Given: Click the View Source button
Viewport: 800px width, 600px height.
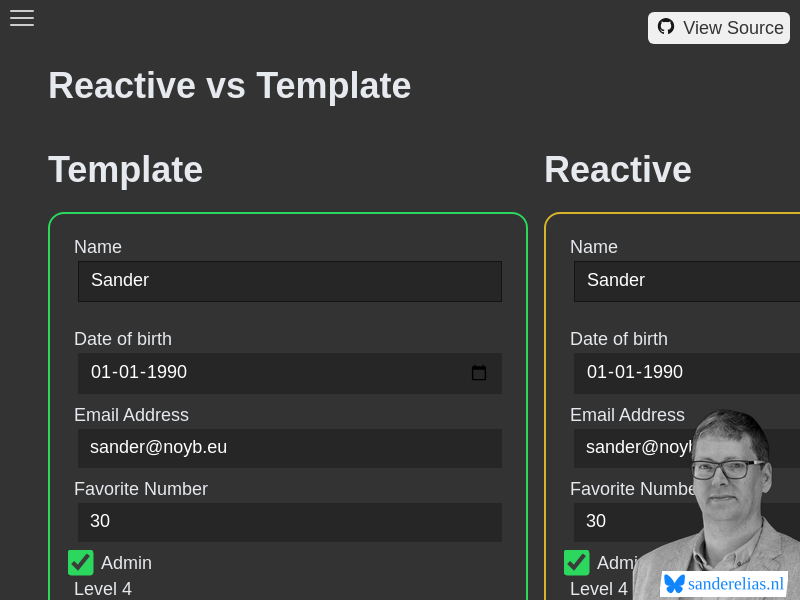Looking at the screenshot, I should coord(719,27).
